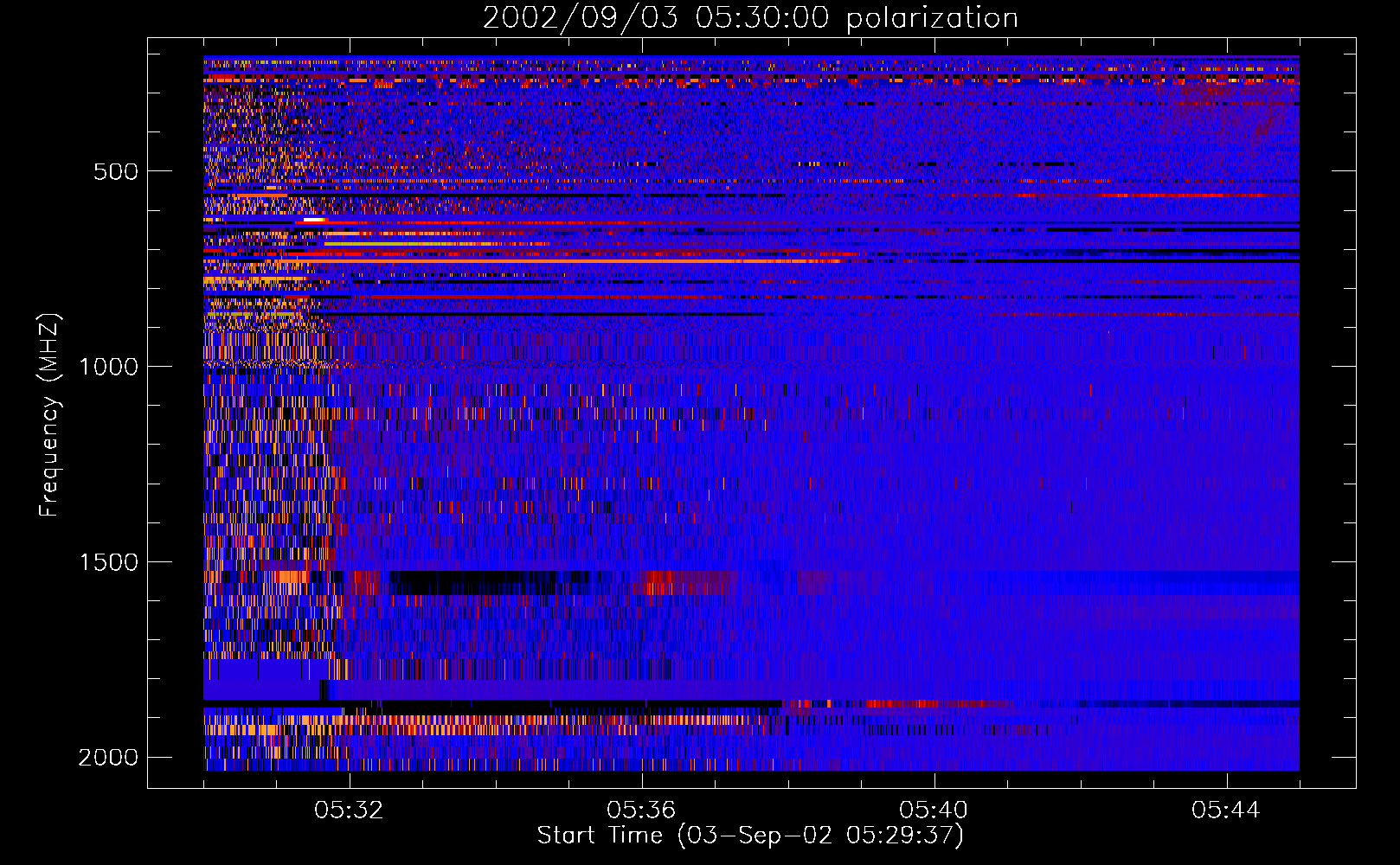Viewport: 1400px width, 865px height.
Task: Click the 1000 frequency tick label
Action: coord(109,367)
